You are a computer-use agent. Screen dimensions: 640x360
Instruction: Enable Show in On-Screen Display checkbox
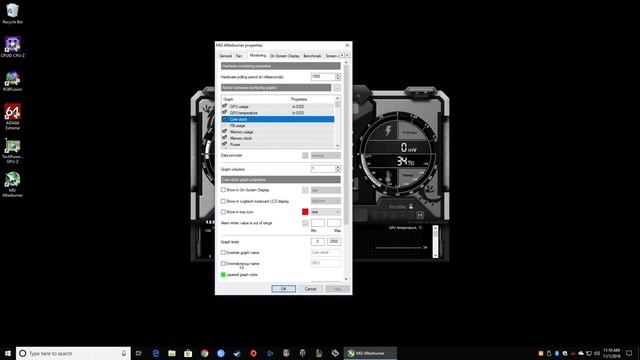click(x=223, y=190)
